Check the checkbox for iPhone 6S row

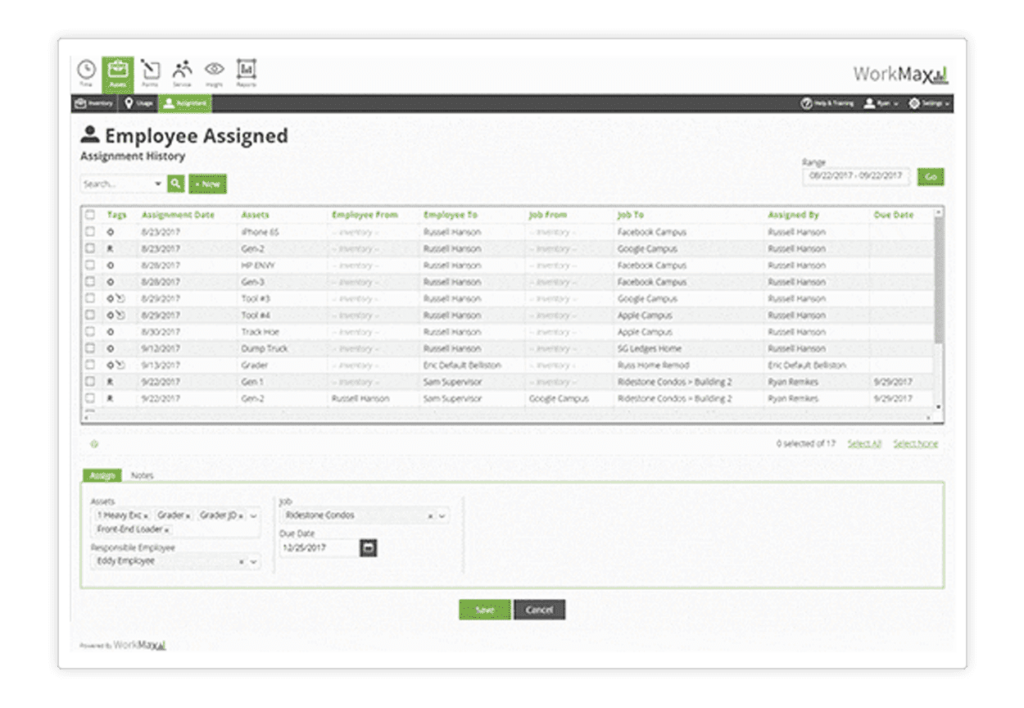90,231
